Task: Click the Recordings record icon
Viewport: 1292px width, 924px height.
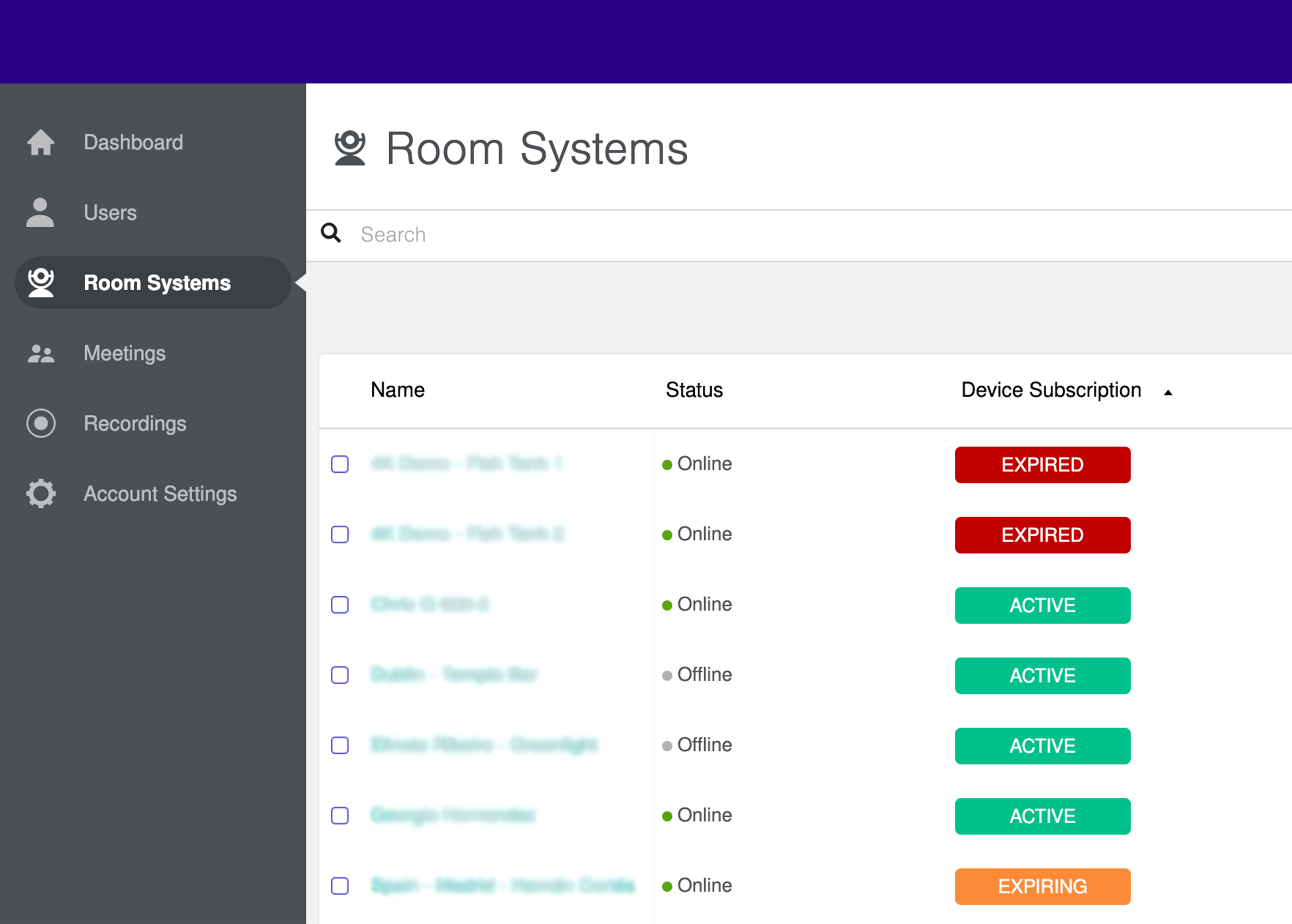Action: [x=40, y=423]
